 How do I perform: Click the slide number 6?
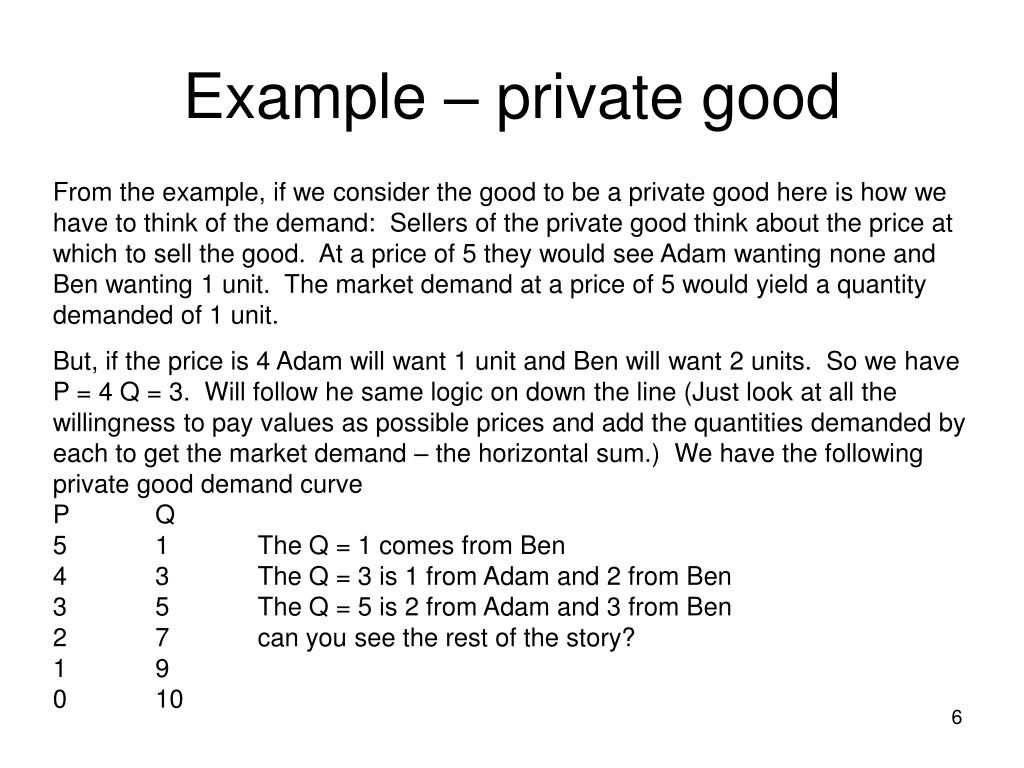(x=957, y=717)
